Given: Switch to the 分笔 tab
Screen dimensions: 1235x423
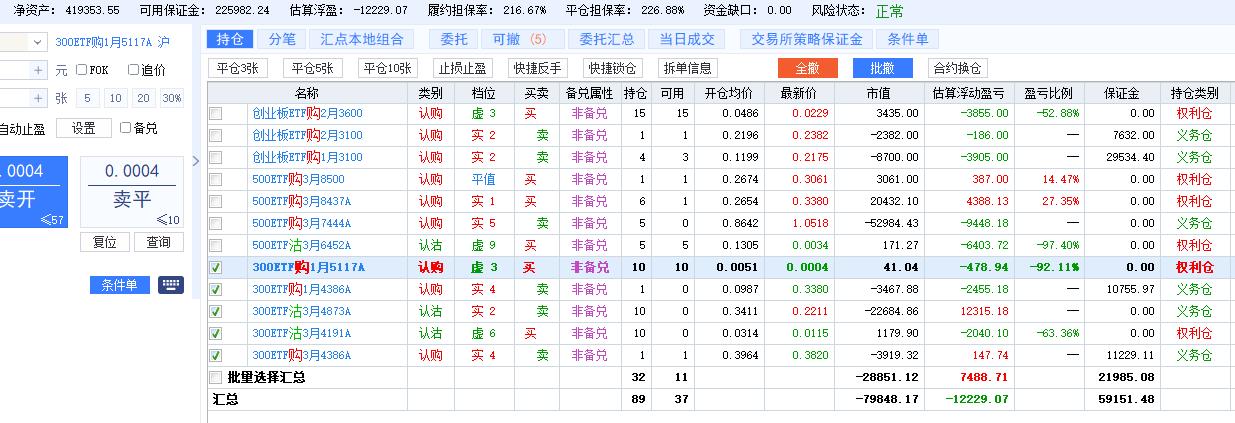Looking at the screenshot, I should pyautogui.click(x=282, y=39).
